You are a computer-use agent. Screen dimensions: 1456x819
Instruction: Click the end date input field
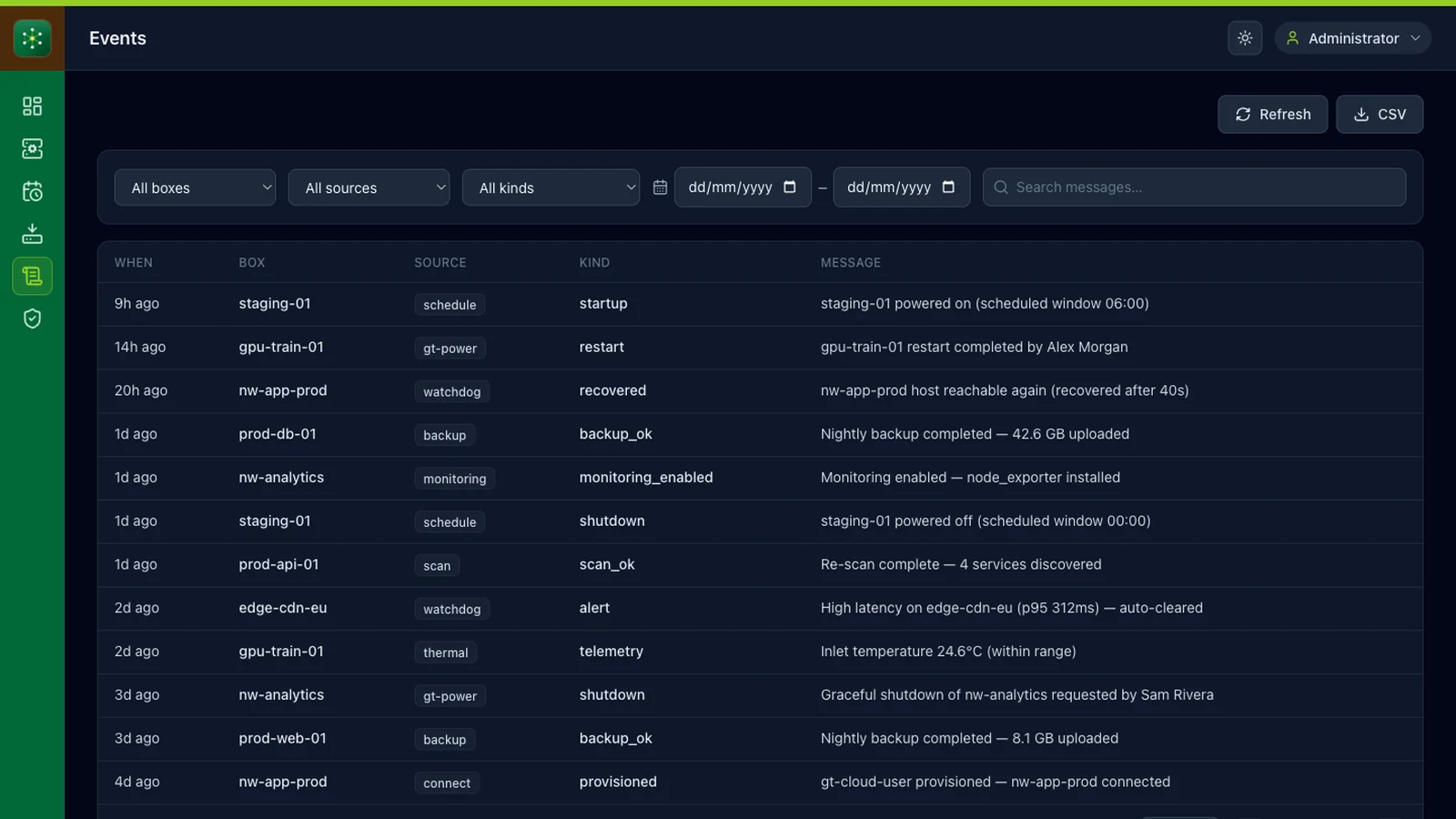point(901,187)
